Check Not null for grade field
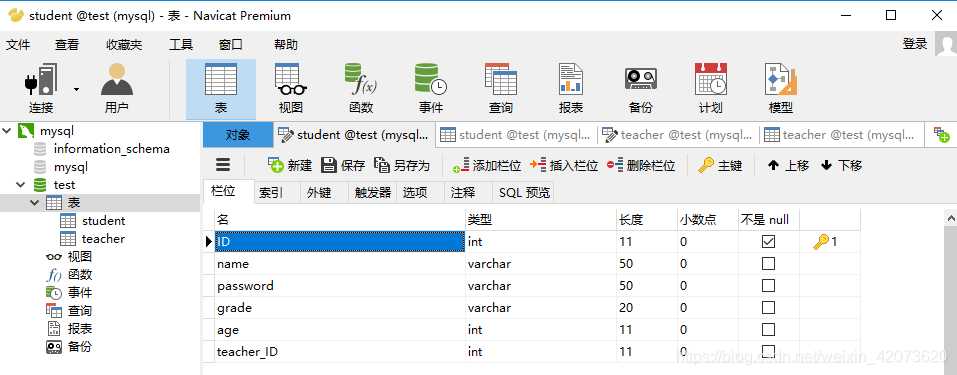The width and height of the screenshot is (957, 375). coord(768,308)
